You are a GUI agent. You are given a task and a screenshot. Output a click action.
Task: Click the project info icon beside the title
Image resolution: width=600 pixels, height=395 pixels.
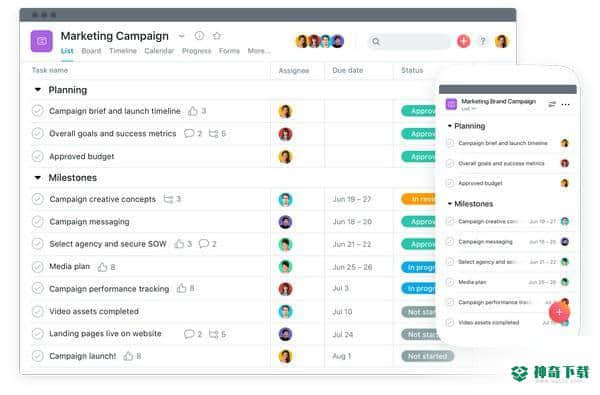click(199, 36)
